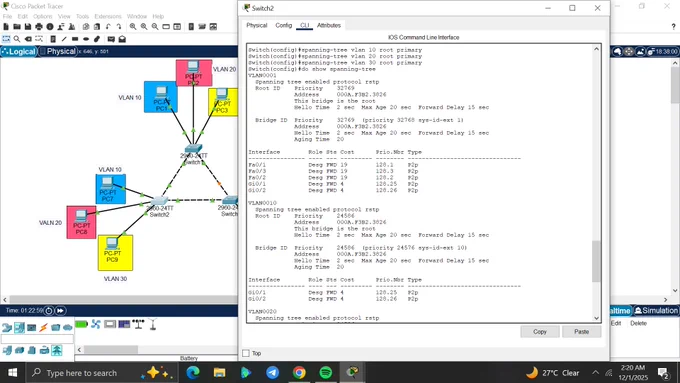Choose the Add Simple PDU envelope icon
Viewport: 680px width, 383px height.
click(x=111, y=39)
